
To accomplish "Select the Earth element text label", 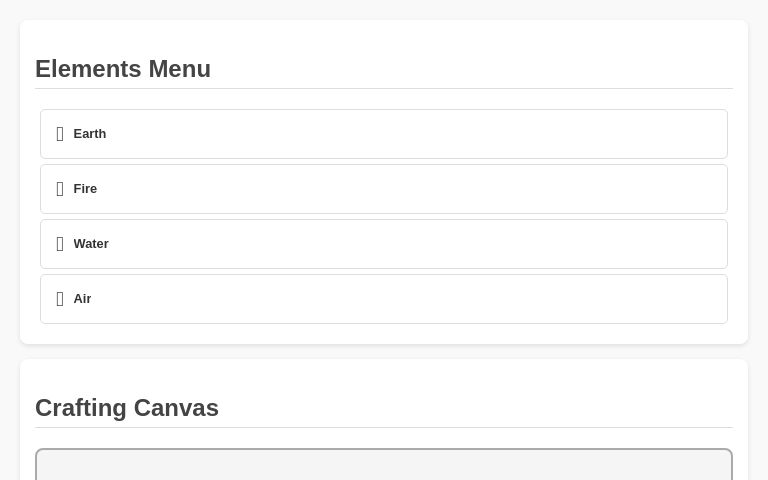I will pos(90,134).
